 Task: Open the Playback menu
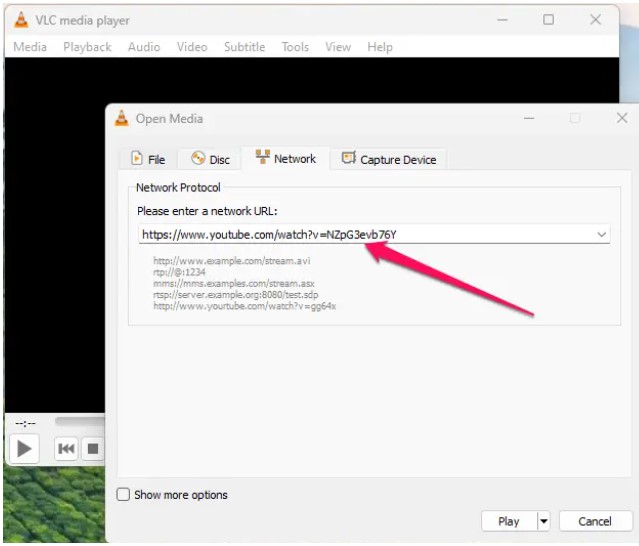click(x=87, y=47)
